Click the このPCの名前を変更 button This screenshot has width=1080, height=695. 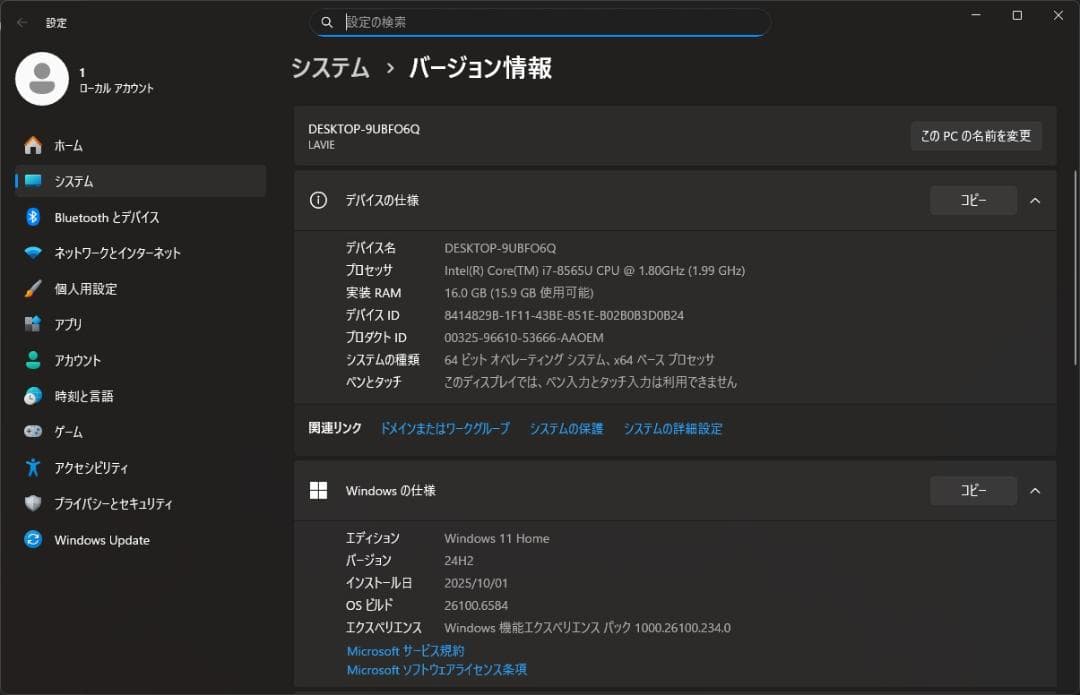point(974,136)
